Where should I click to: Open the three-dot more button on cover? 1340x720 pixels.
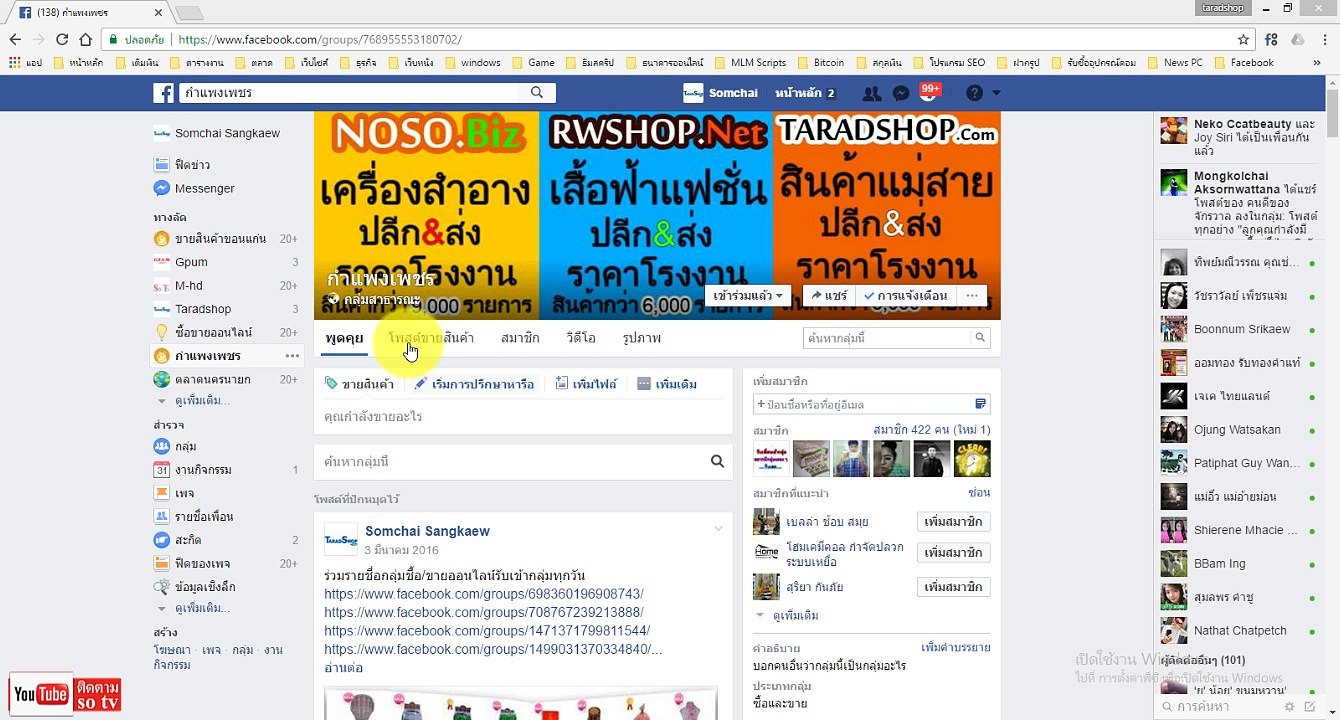pyautogui.click(x=971, y=296)
